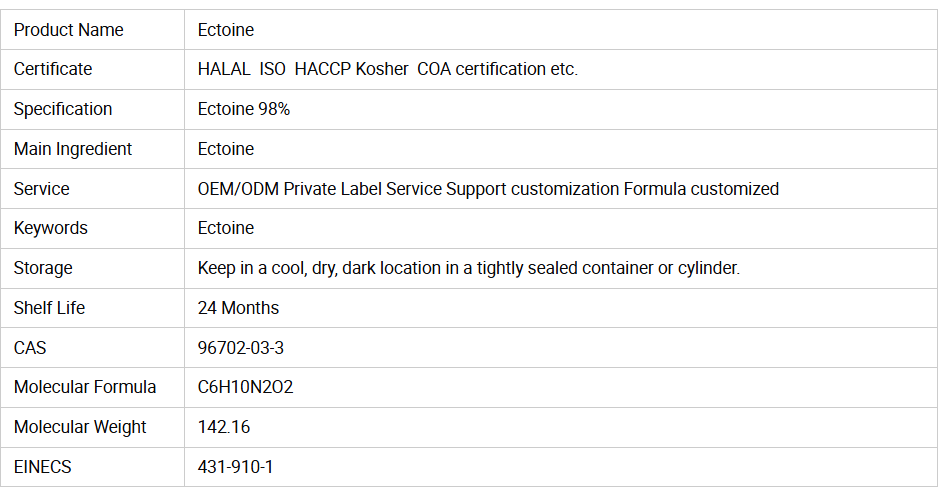This screenshot has width=939, height=490.
Task: Click the Shelf Life label
Action: (49, 308)
